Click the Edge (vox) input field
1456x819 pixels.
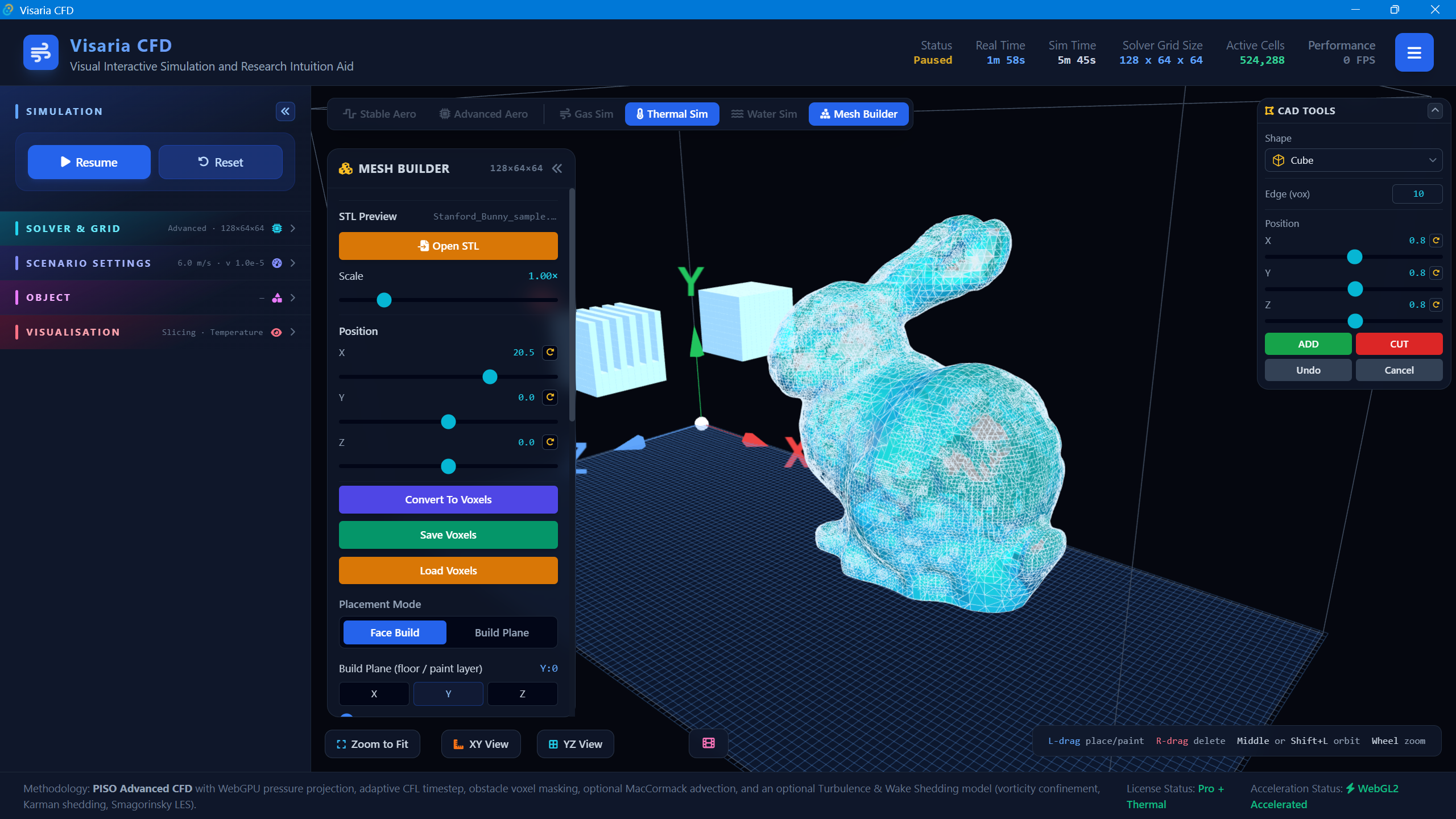tap(1417, 194)
